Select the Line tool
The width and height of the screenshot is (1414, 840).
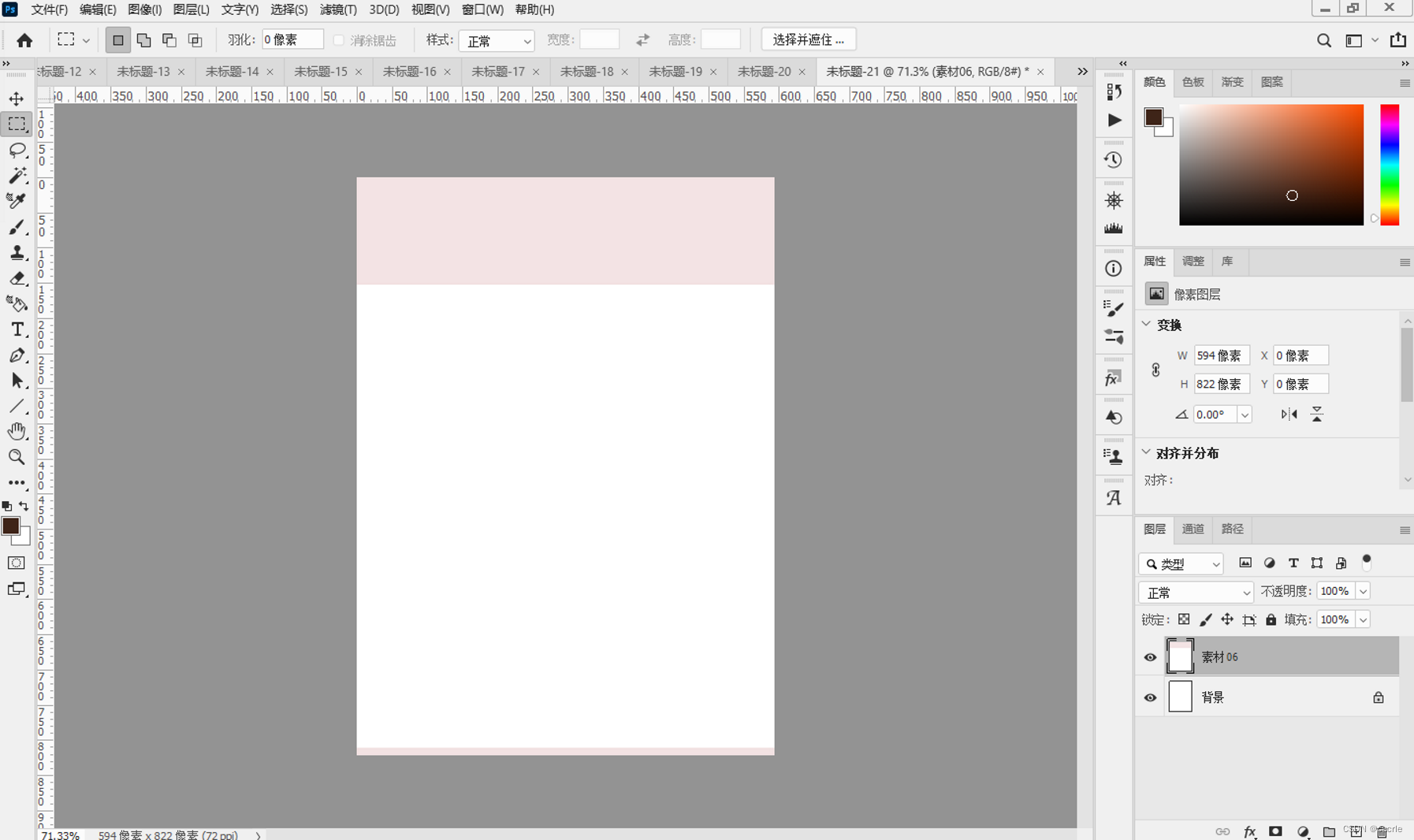pos(17,407)
